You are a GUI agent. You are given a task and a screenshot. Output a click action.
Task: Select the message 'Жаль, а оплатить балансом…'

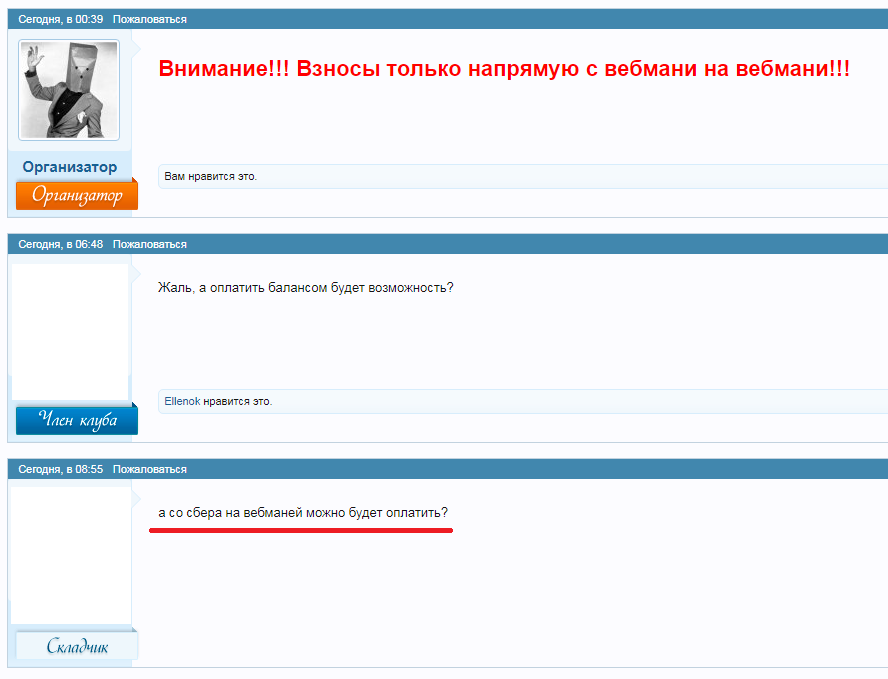click(305, 288)
